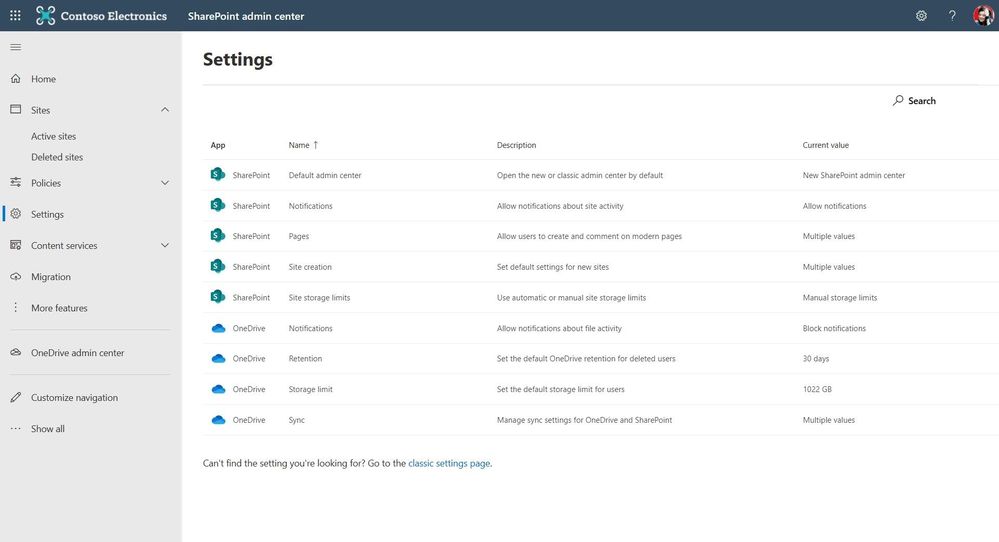Viewport: 999px width, 542px height.
Task: Select Show all in the sidebar
Action: [x=48, y=429]
